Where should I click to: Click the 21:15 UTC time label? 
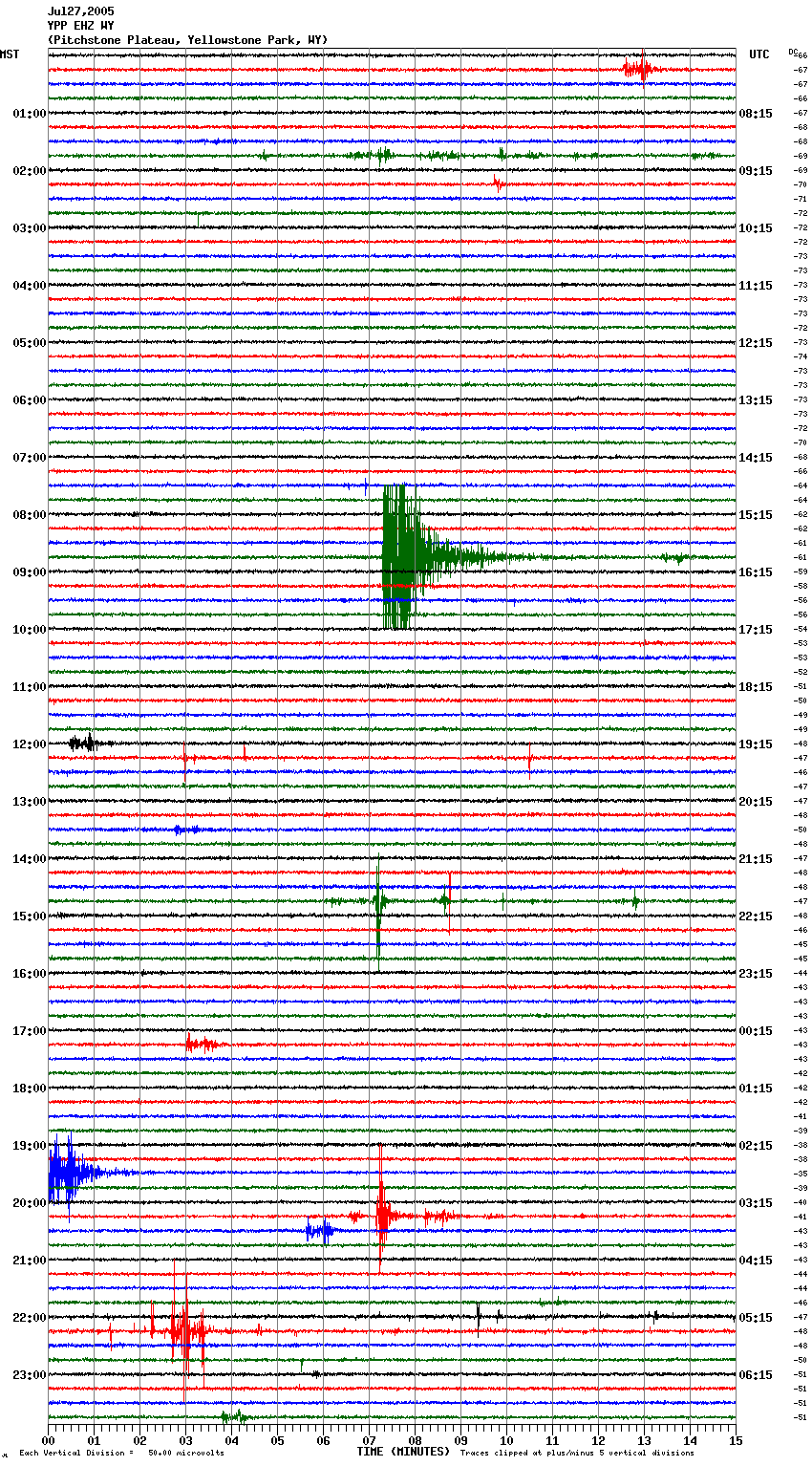(x=756, y=859)
